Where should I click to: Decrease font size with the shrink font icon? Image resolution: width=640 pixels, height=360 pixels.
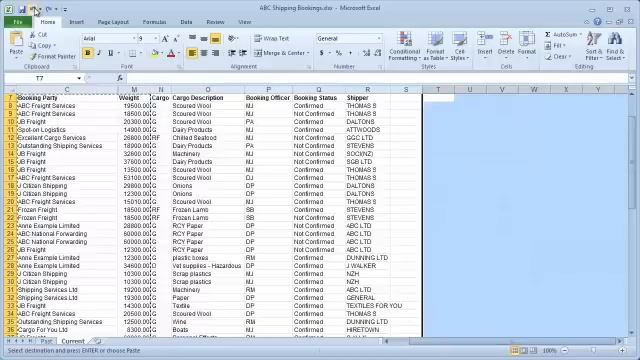click(x=176, y=39)
